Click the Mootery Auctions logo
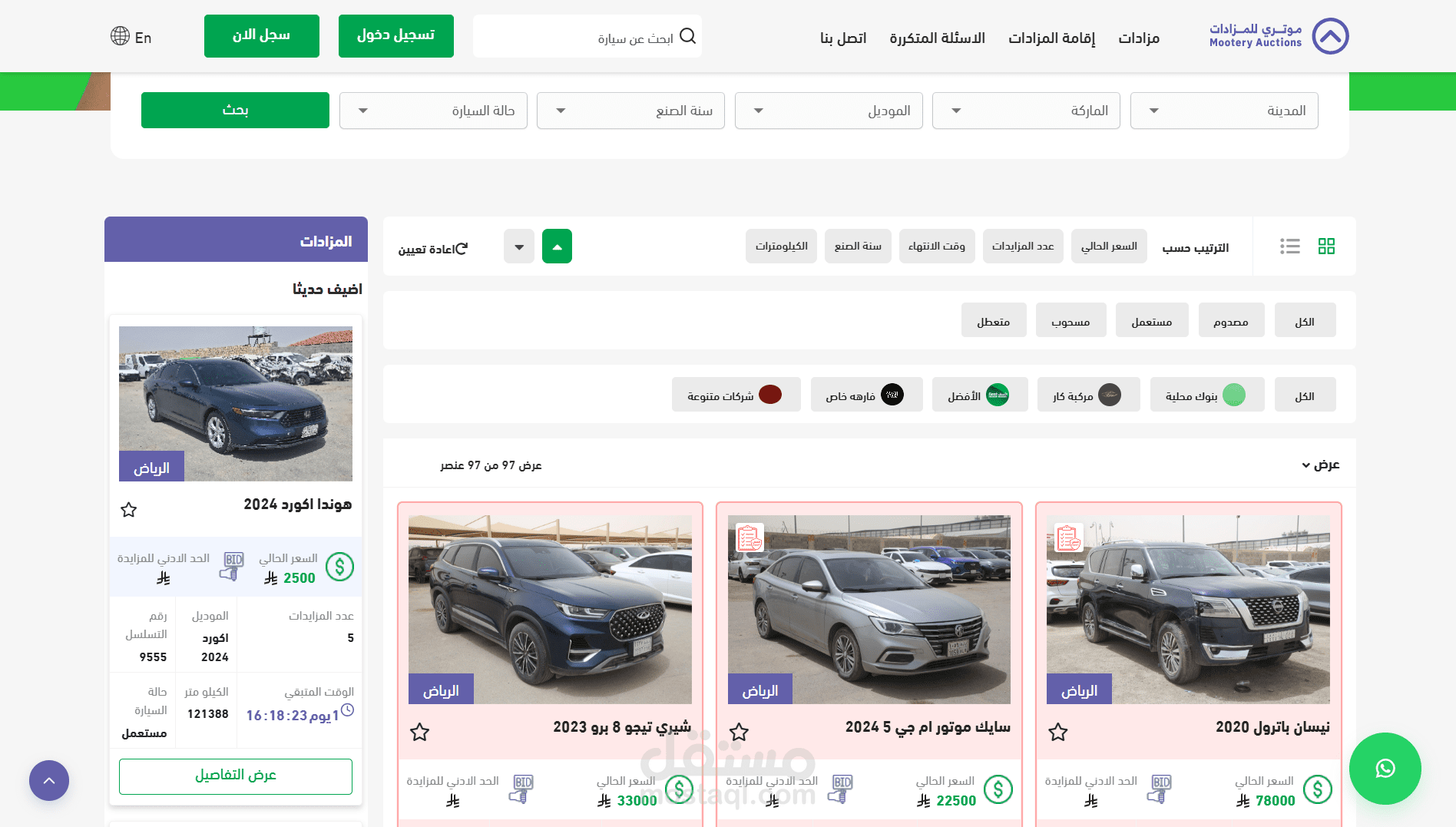 coord(1279,36)
